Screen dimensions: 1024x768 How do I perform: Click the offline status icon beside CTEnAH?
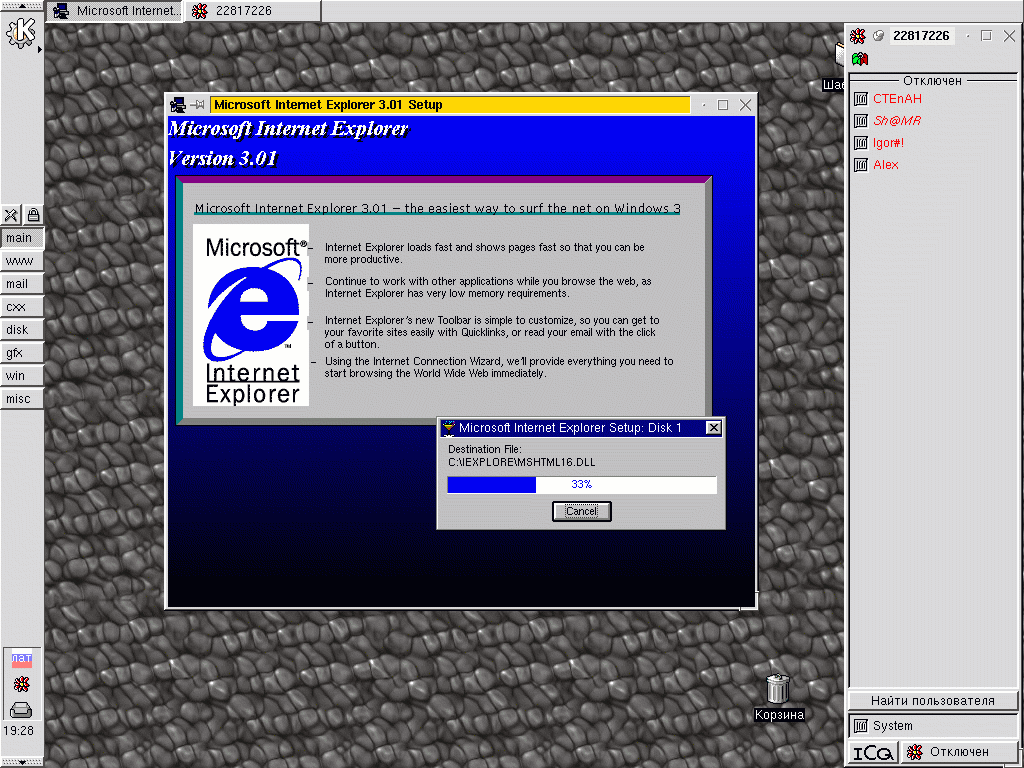pyautogui.click(x=861, y=99)
